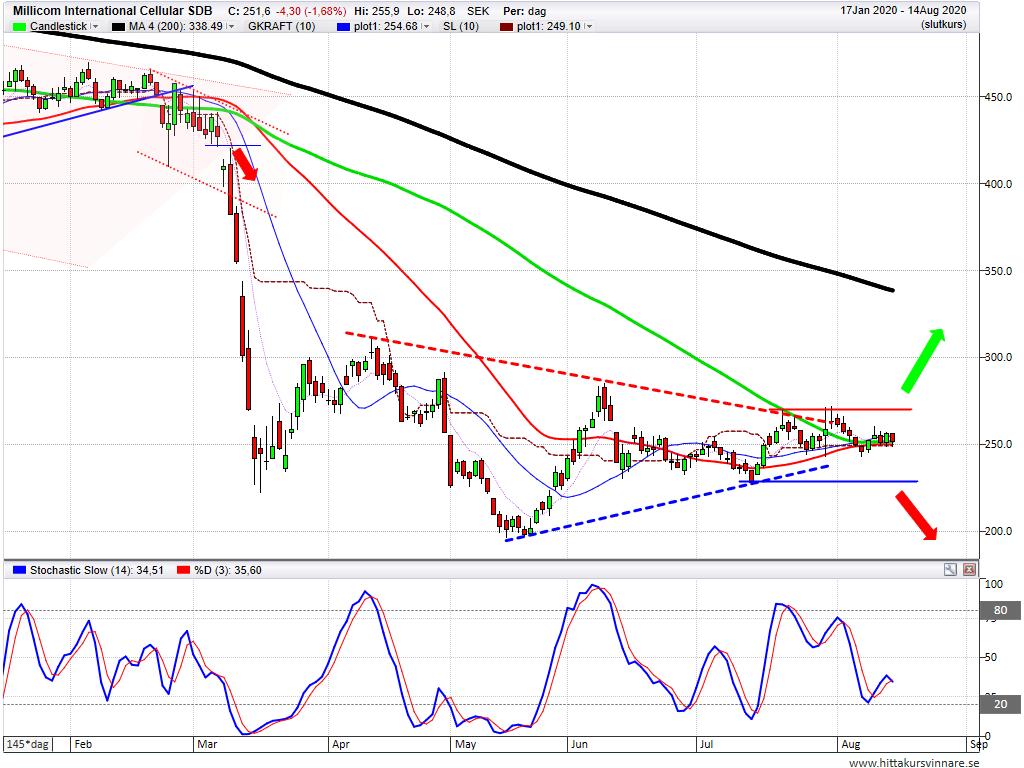Open the blue plot1 254.68 dropdown arrow
This screenshot has height=768, width=1024.
426,26
